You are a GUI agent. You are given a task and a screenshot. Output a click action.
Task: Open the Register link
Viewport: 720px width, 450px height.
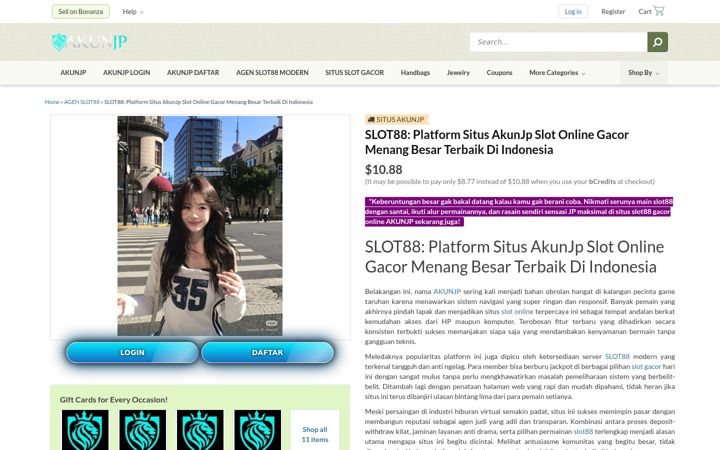pos(613,11)
